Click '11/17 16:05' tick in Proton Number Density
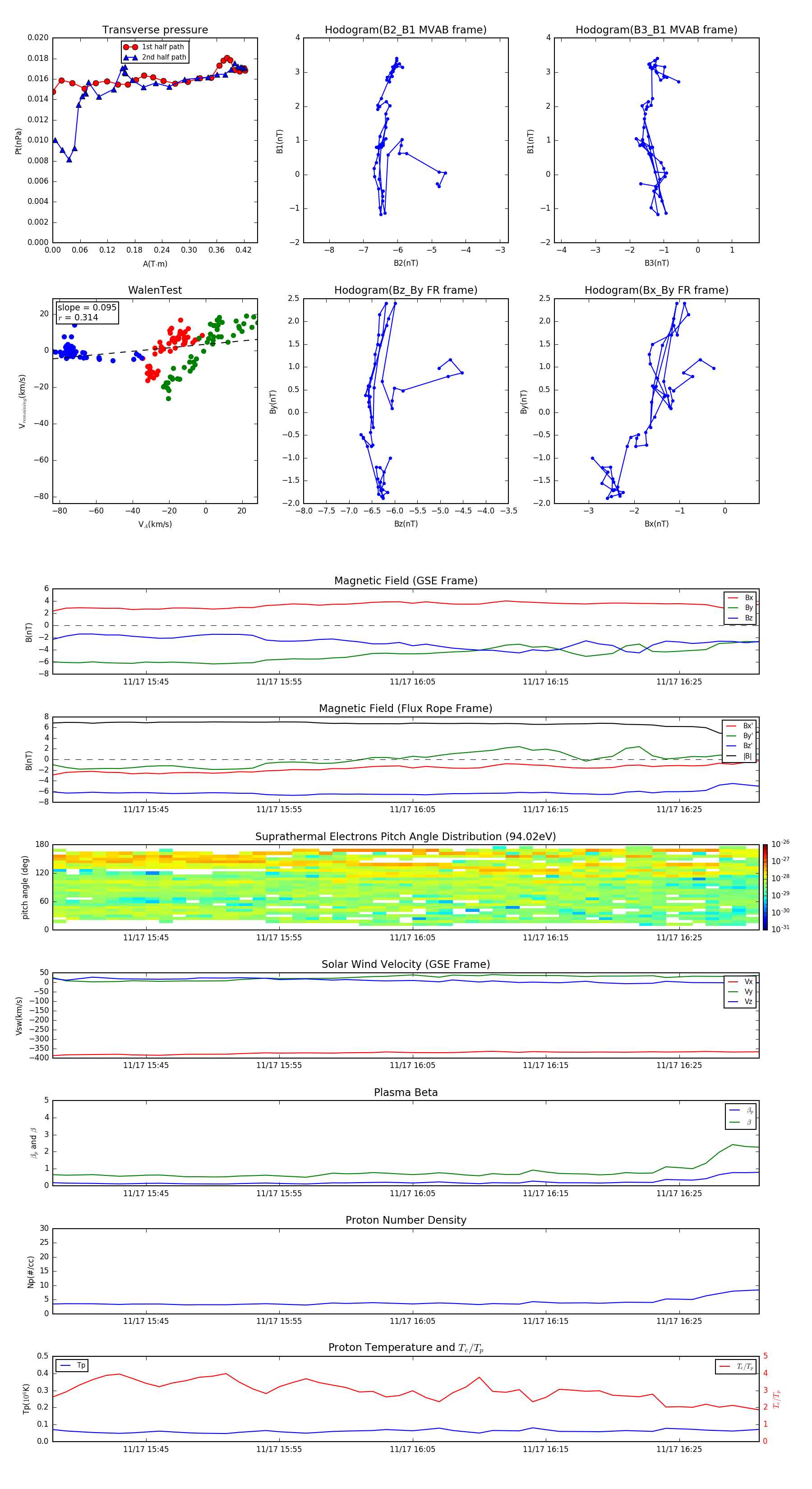This screenshot has width=812, height=1489. coord(412,1321)
